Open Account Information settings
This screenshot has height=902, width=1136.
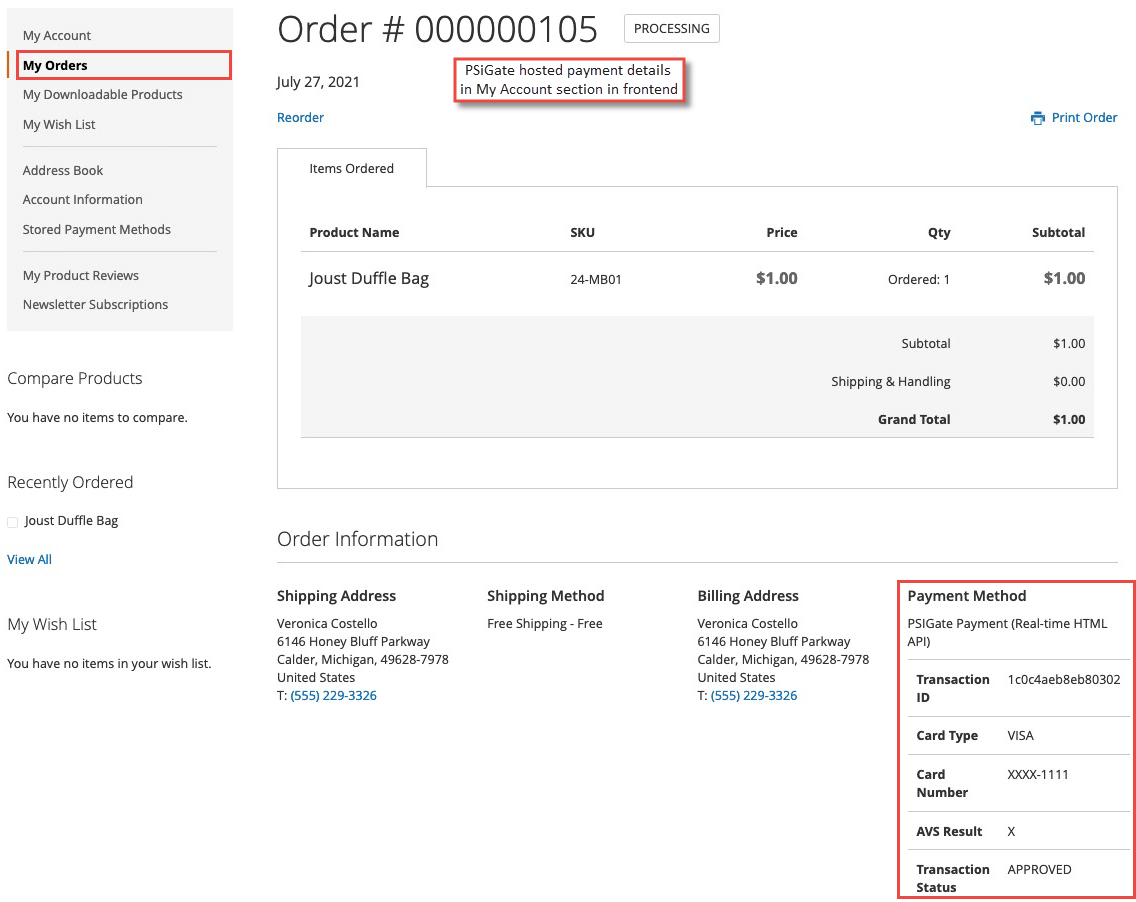tap(82, 199)
